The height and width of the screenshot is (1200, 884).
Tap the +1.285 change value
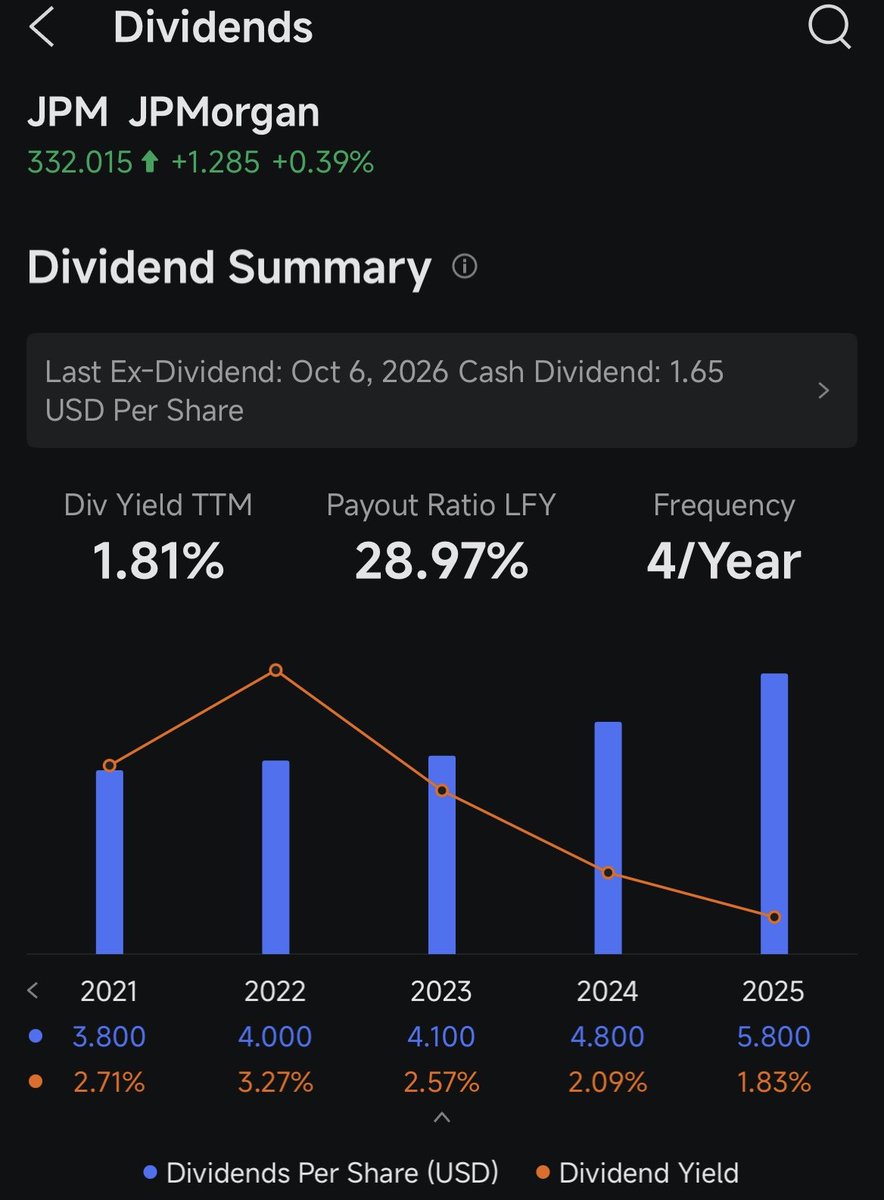215,162
